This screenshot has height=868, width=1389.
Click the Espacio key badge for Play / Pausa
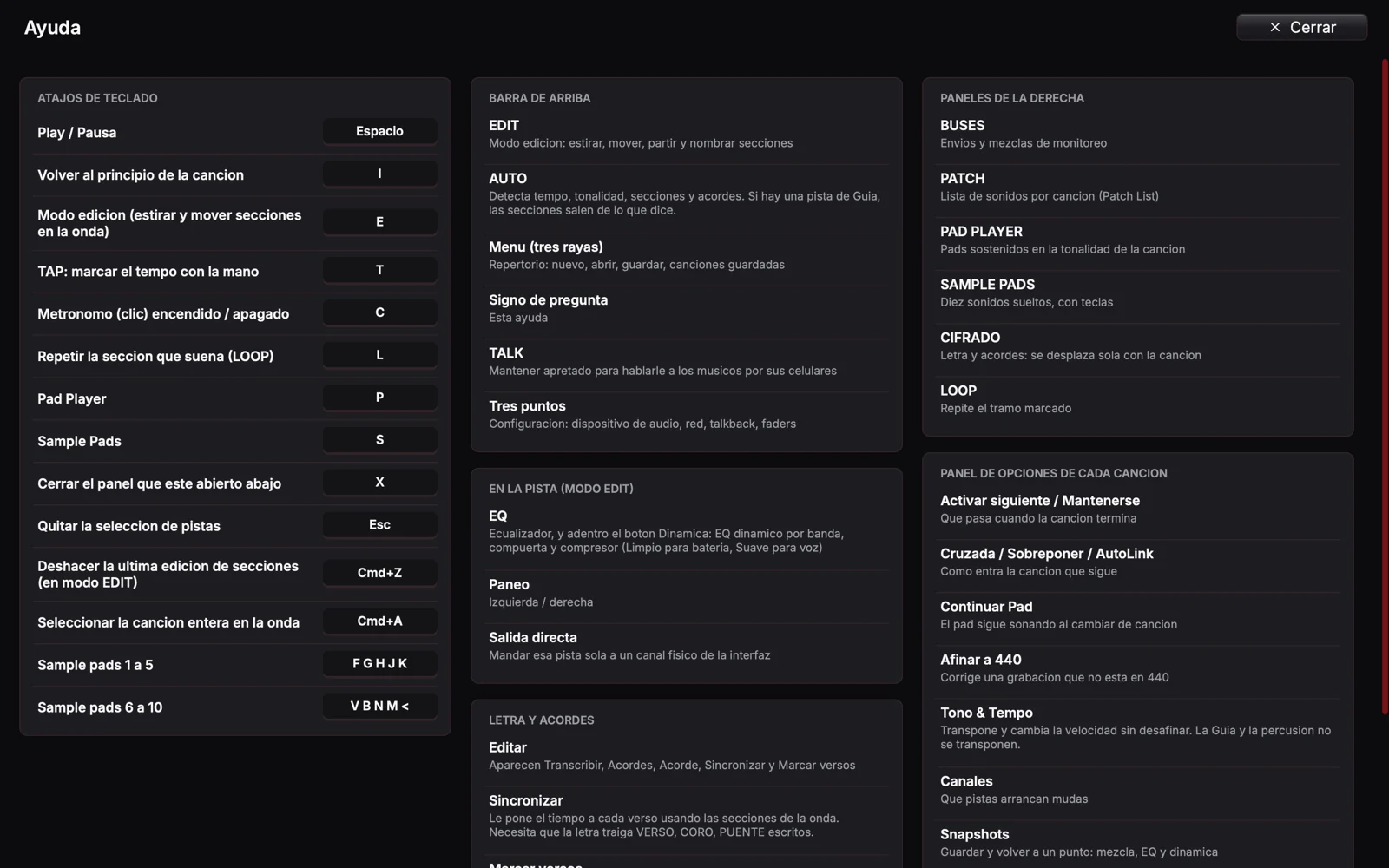click(379, 131)
